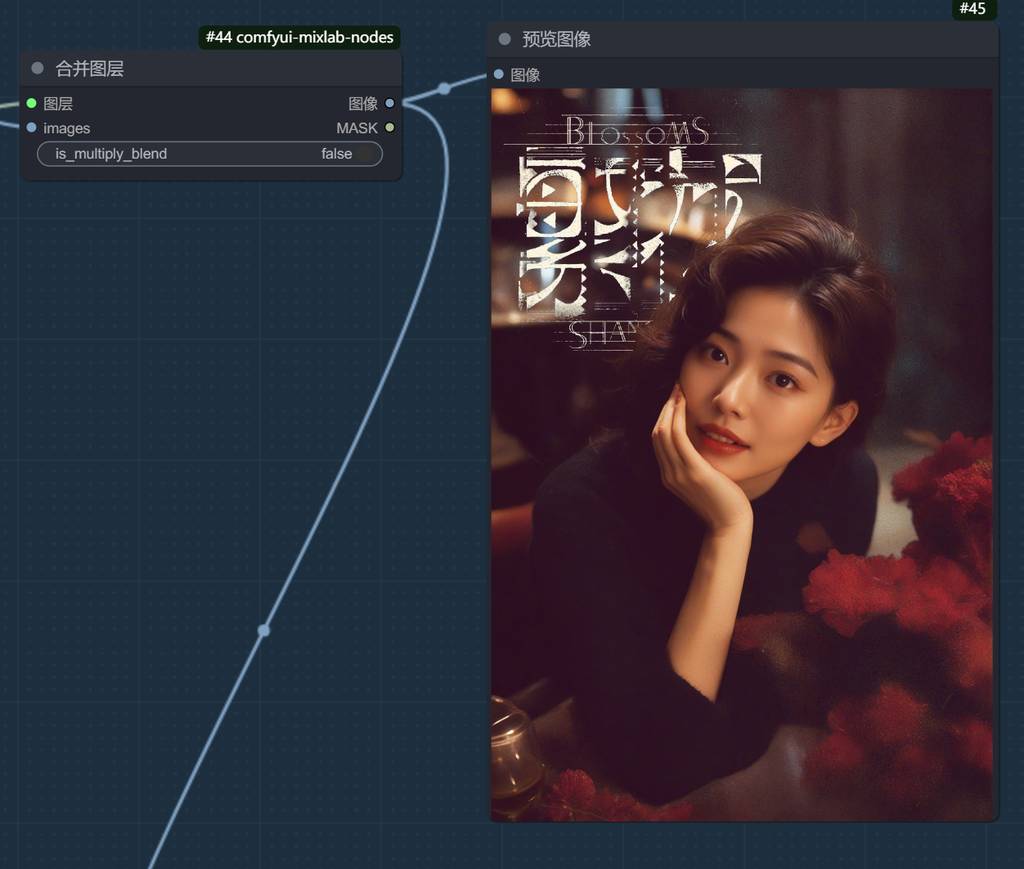The image size is (1024, 869).
Task: Click the images input label
Action: tap(67, 128)
